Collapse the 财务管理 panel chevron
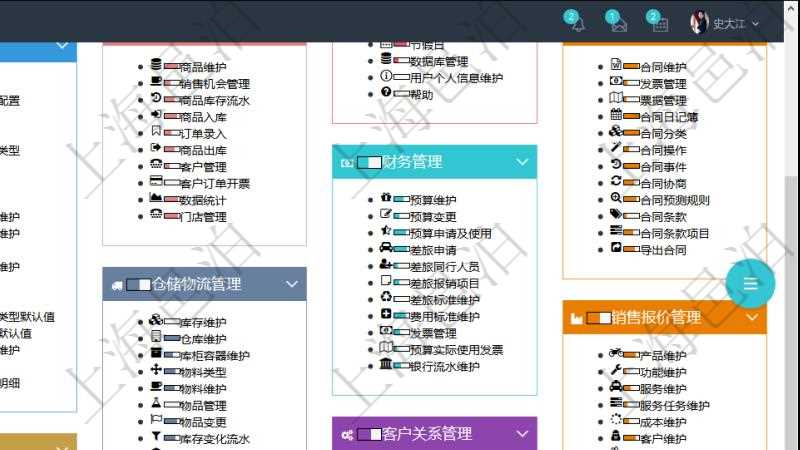 coord(522,162)
